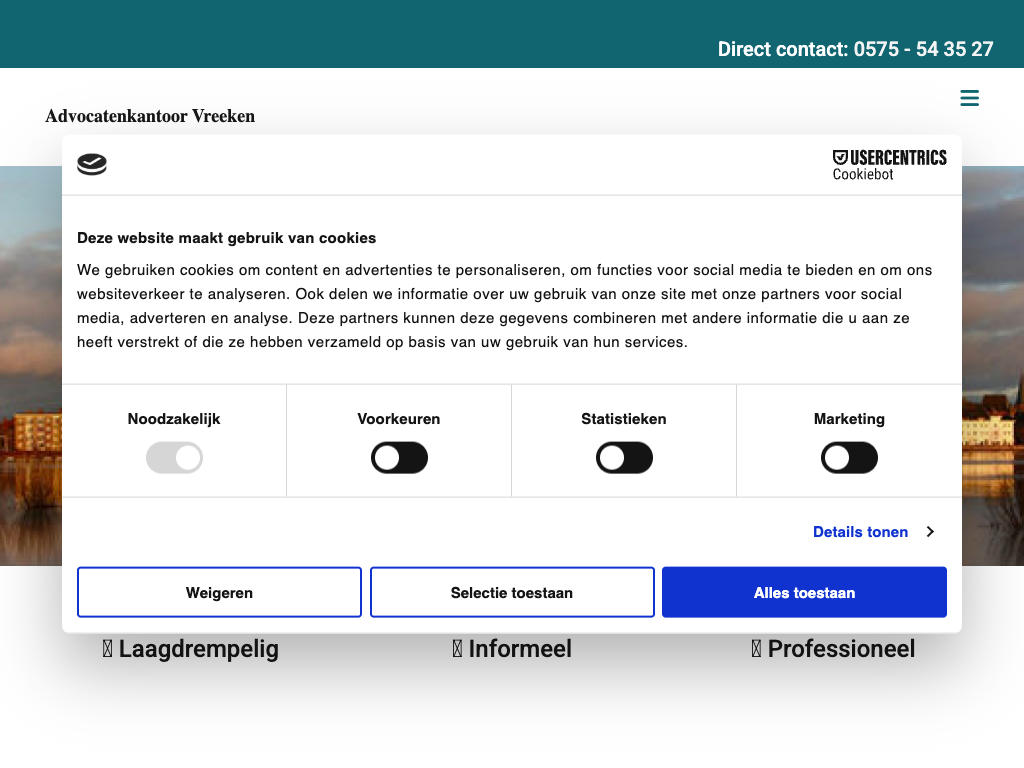1024x768 pixels.
Task: Accept all cookies with Alles toestaan
Action: (x=804, y=593)
